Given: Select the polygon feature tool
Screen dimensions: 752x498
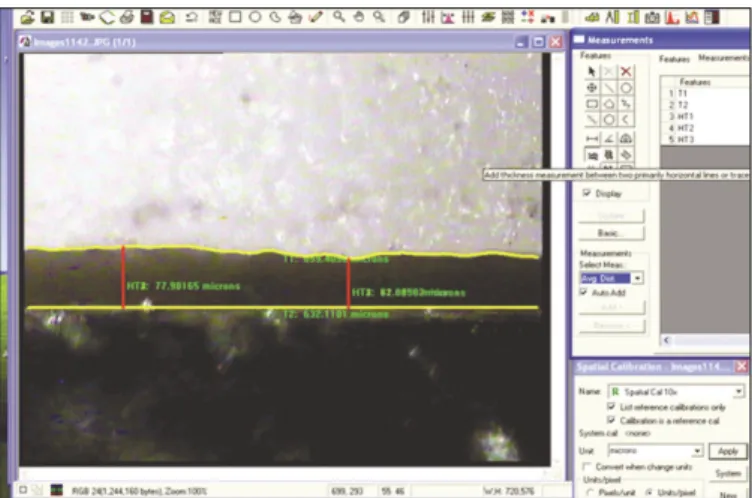Looking at the screenshot, I should point(609,104).
